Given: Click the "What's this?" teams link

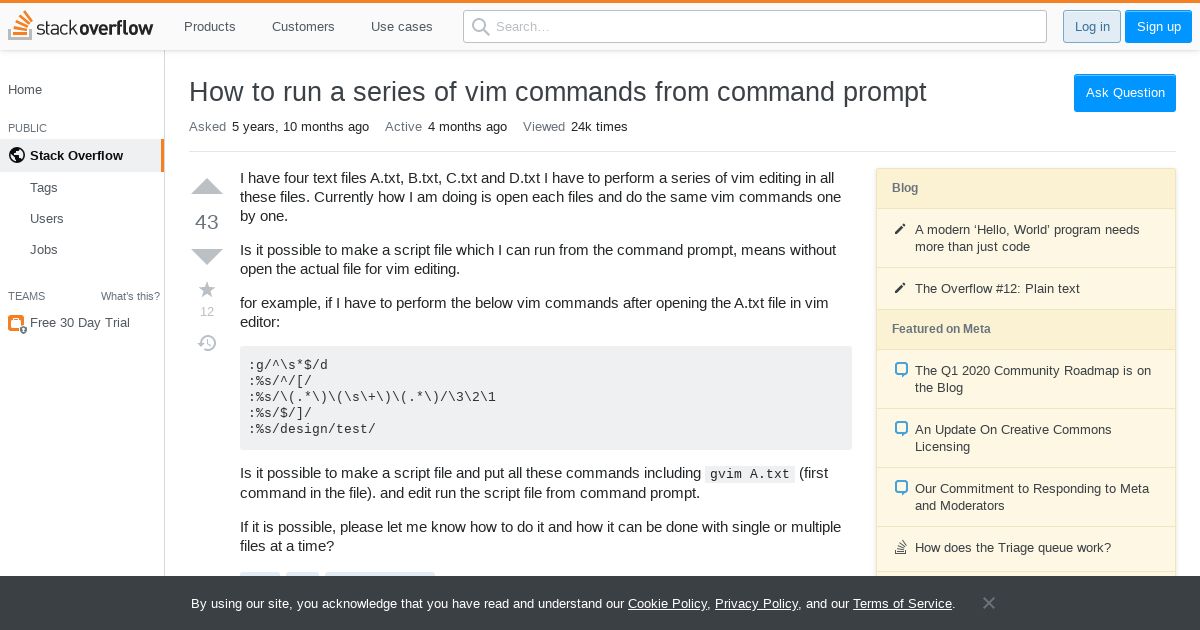Looking at the screenshot, I should pyautogui.click(x=130, y=296).
